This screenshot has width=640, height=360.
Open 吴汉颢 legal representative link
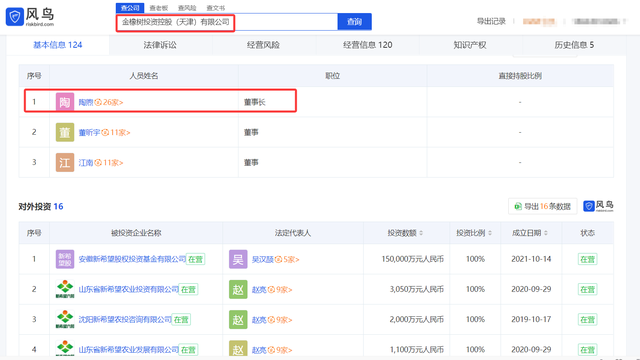[x=262, y=259]
